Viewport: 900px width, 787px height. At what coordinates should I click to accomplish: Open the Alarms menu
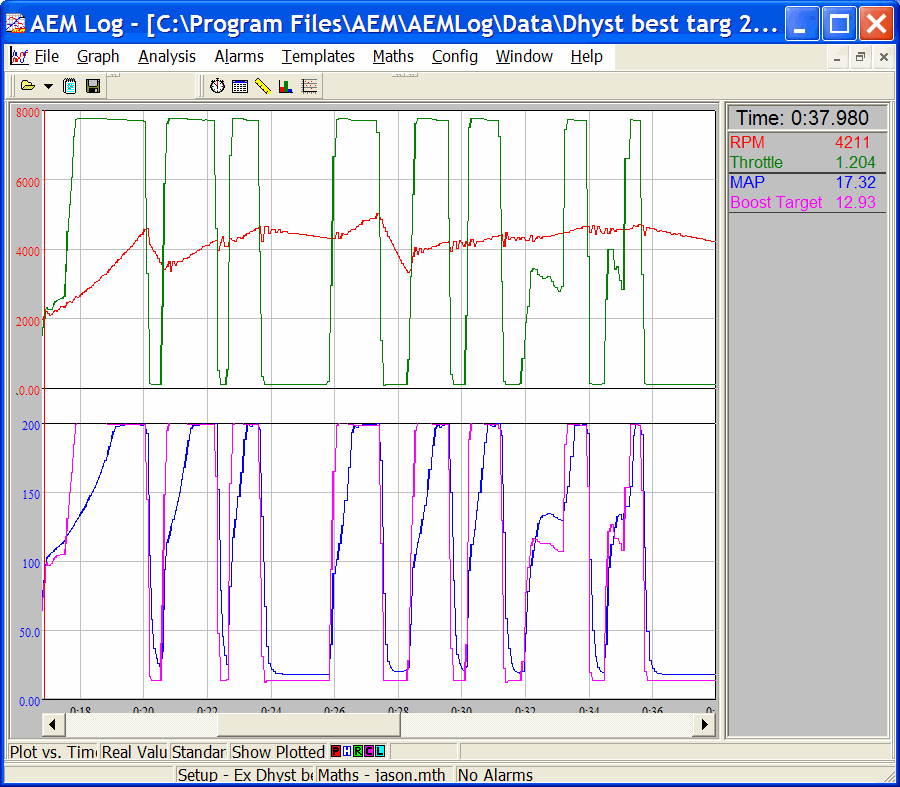tap(239, 56)
